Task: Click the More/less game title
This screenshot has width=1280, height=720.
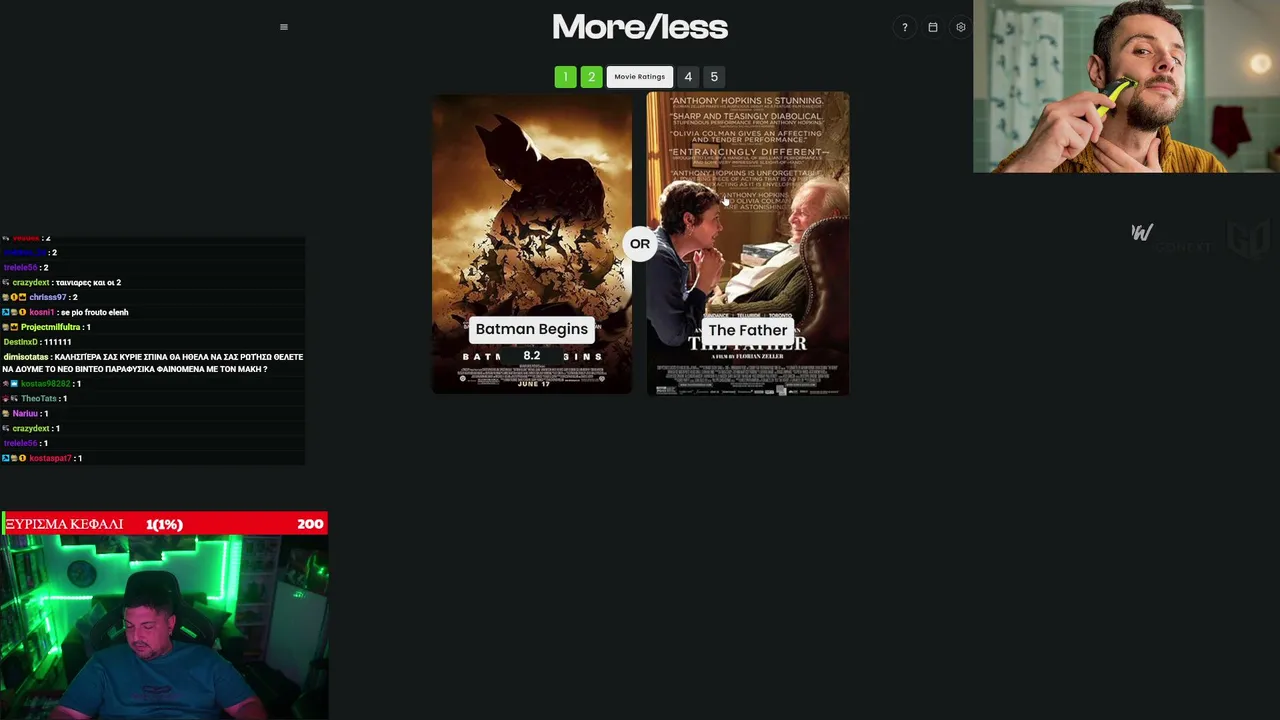Action: pyautogui.click(x=640, y=27)
